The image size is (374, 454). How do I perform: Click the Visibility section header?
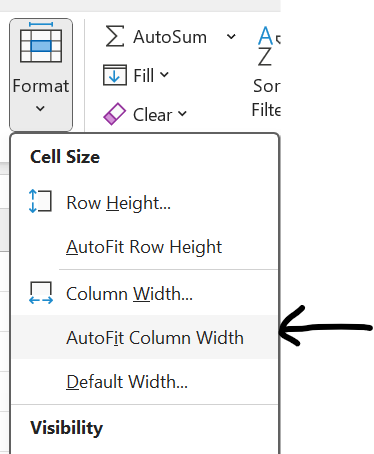point(67,428)
